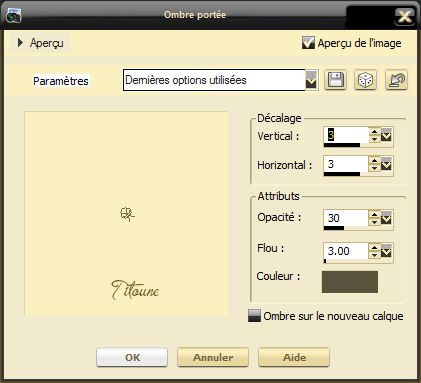Click the randomize parameters dice icon

(366, 80)
